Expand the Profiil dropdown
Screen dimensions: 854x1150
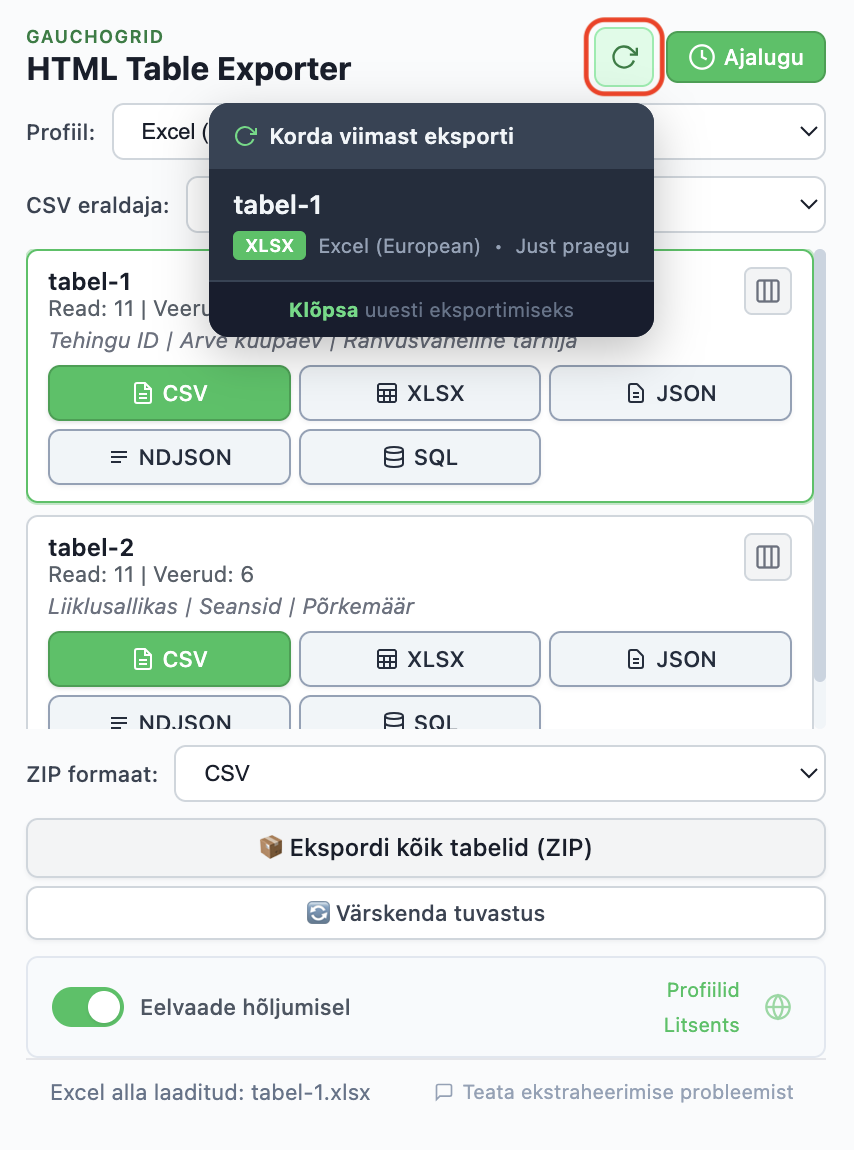point(740,131)
